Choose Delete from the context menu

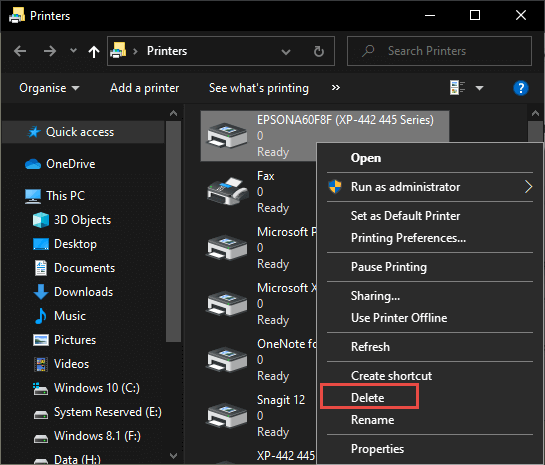click(367, 398)
